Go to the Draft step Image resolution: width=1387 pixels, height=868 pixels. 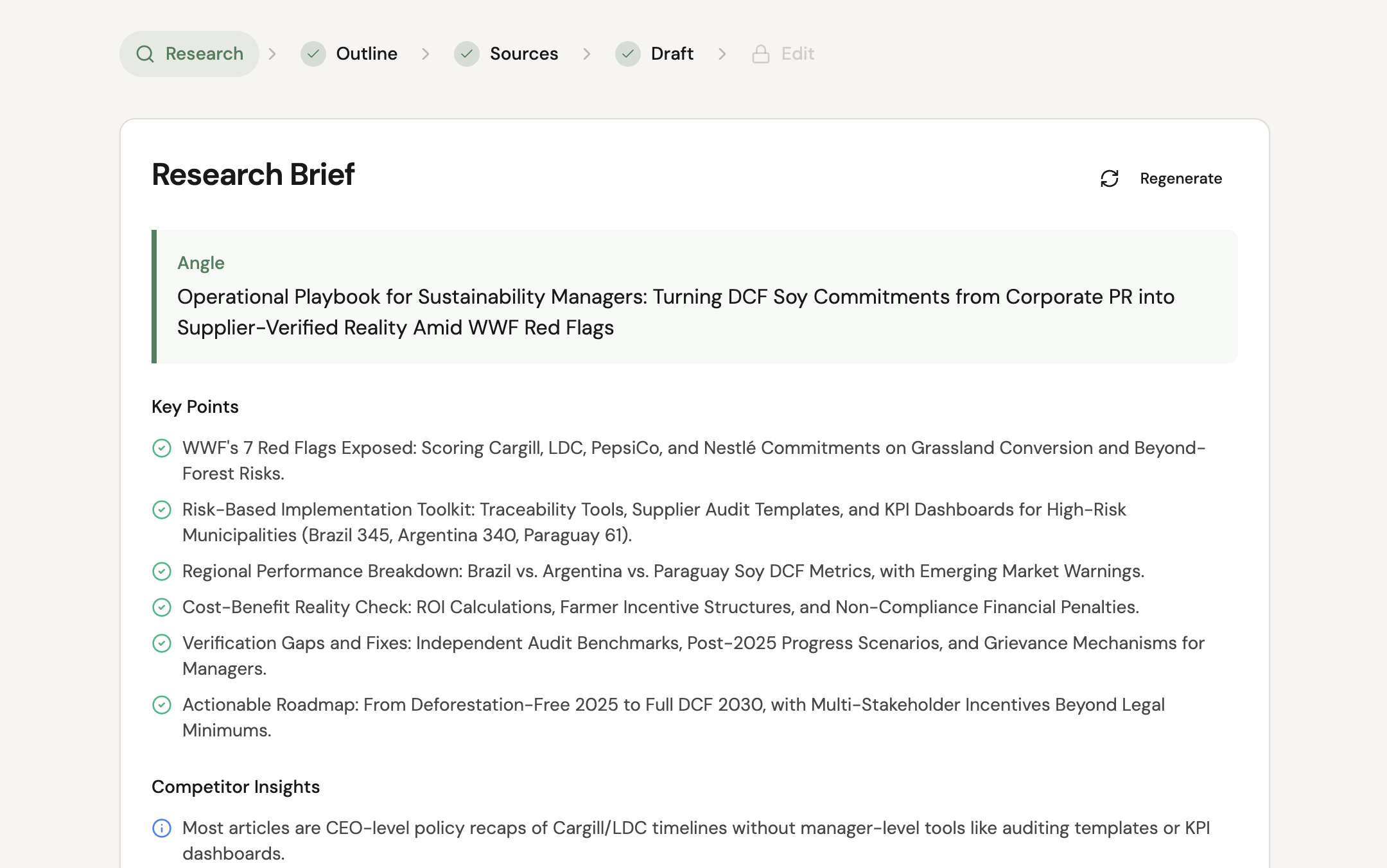pos(672,54)
